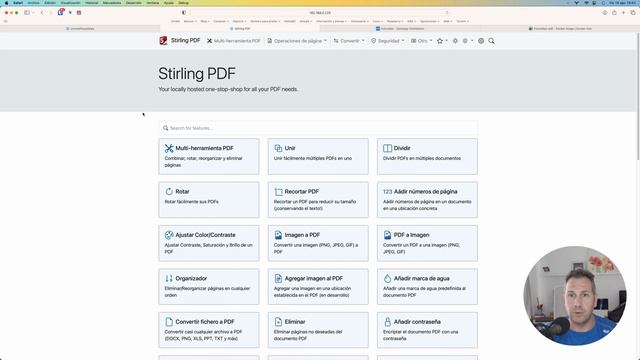The width and height of the screenshot is (640, 360).
Task: Open the Edición menu in the macOS menu bar
Action: pos(50,3)
